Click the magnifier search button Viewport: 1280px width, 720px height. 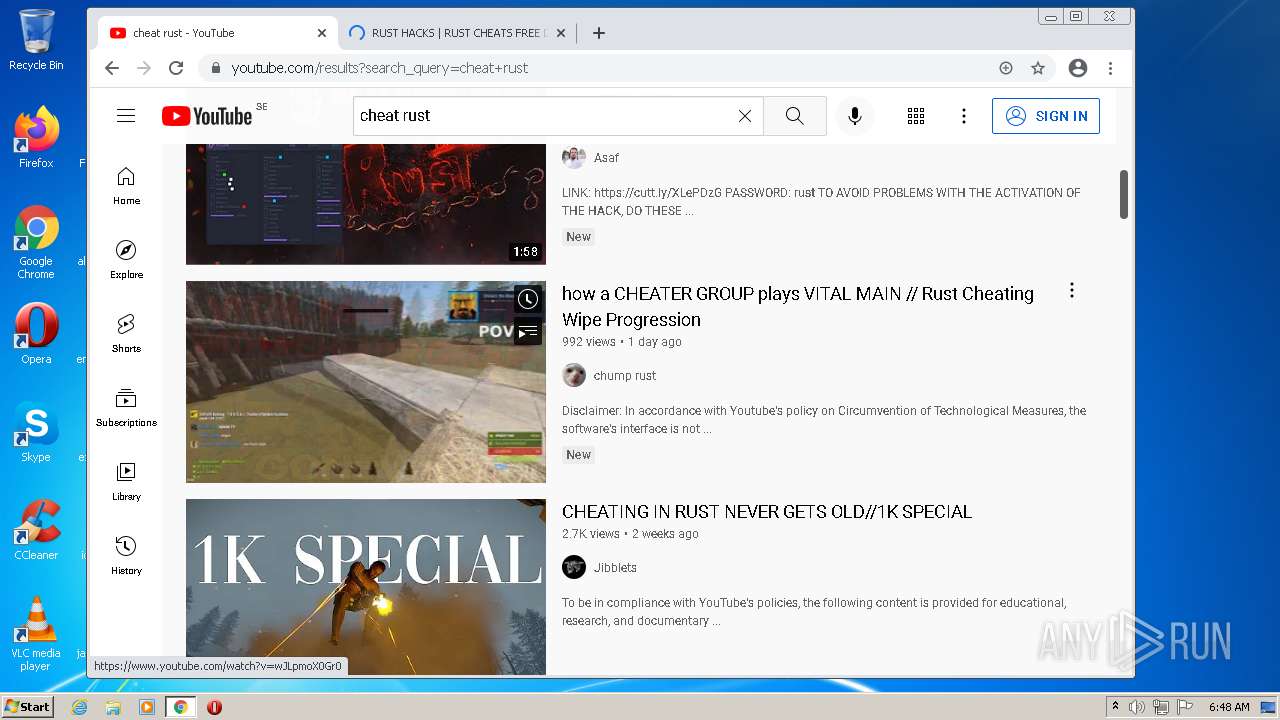click(x=795, y=116)
